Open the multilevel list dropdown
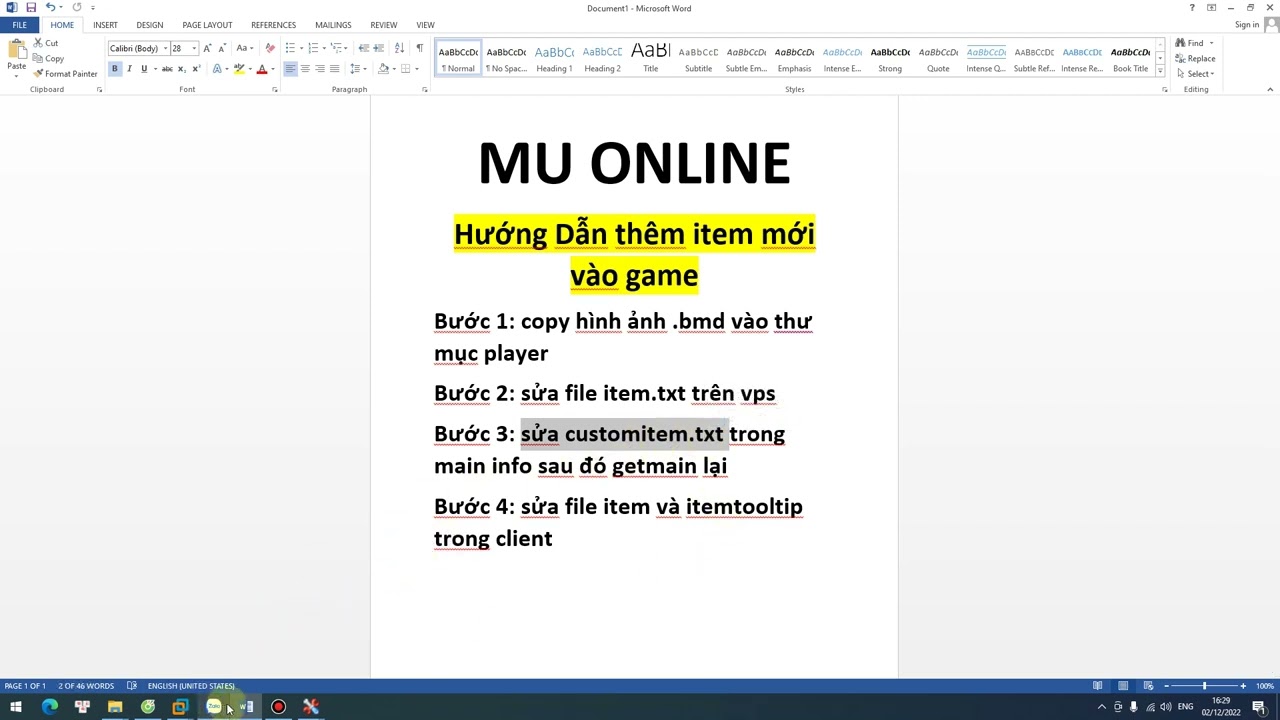Image resolution: width=1280 pixels, height=720 pixels. (347, 48)
